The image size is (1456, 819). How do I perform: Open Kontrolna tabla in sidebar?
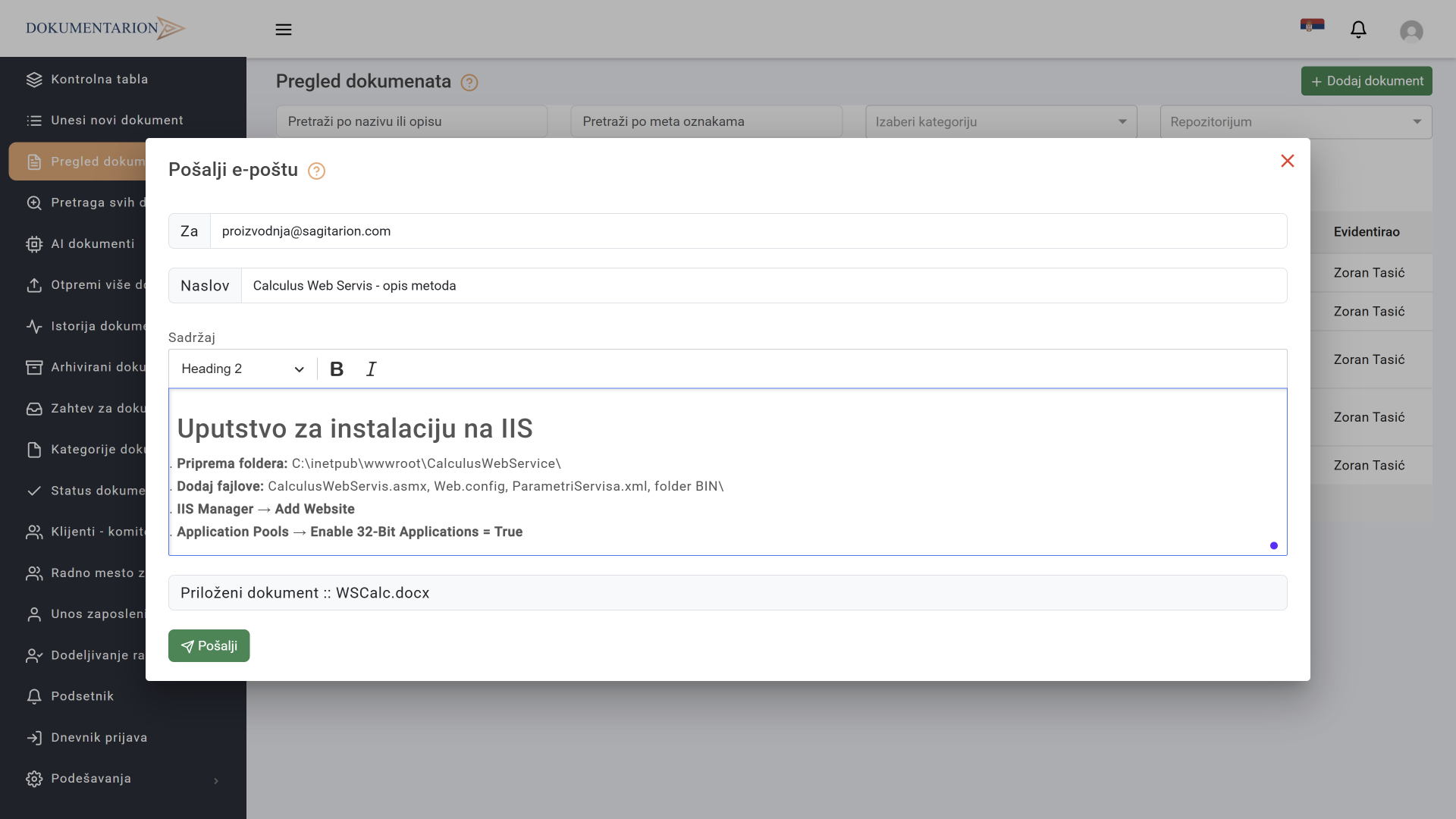point(99,80)
